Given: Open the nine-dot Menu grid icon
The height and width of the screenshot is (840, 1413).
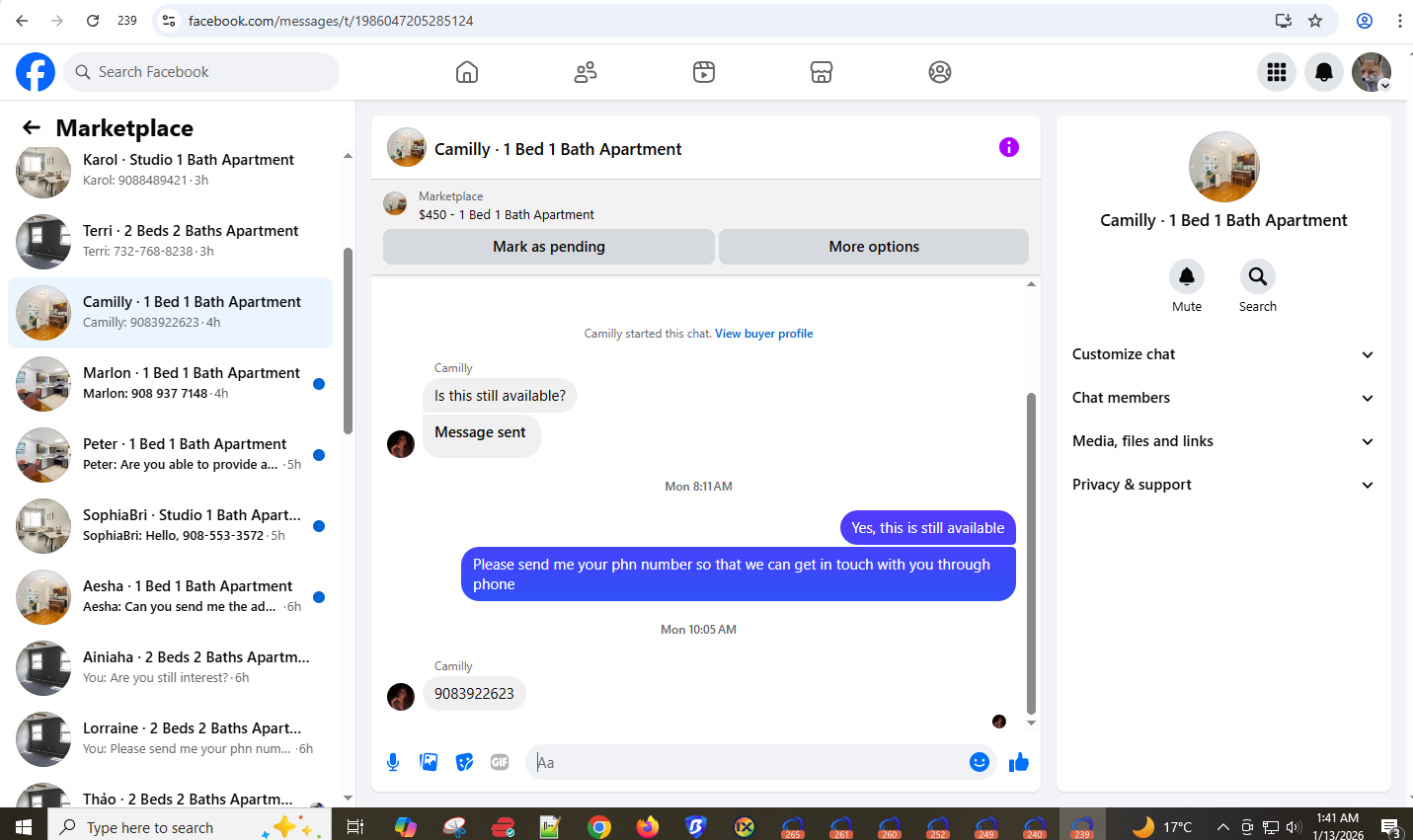Looking at the screenshot, I should [x=1277, y=72].
